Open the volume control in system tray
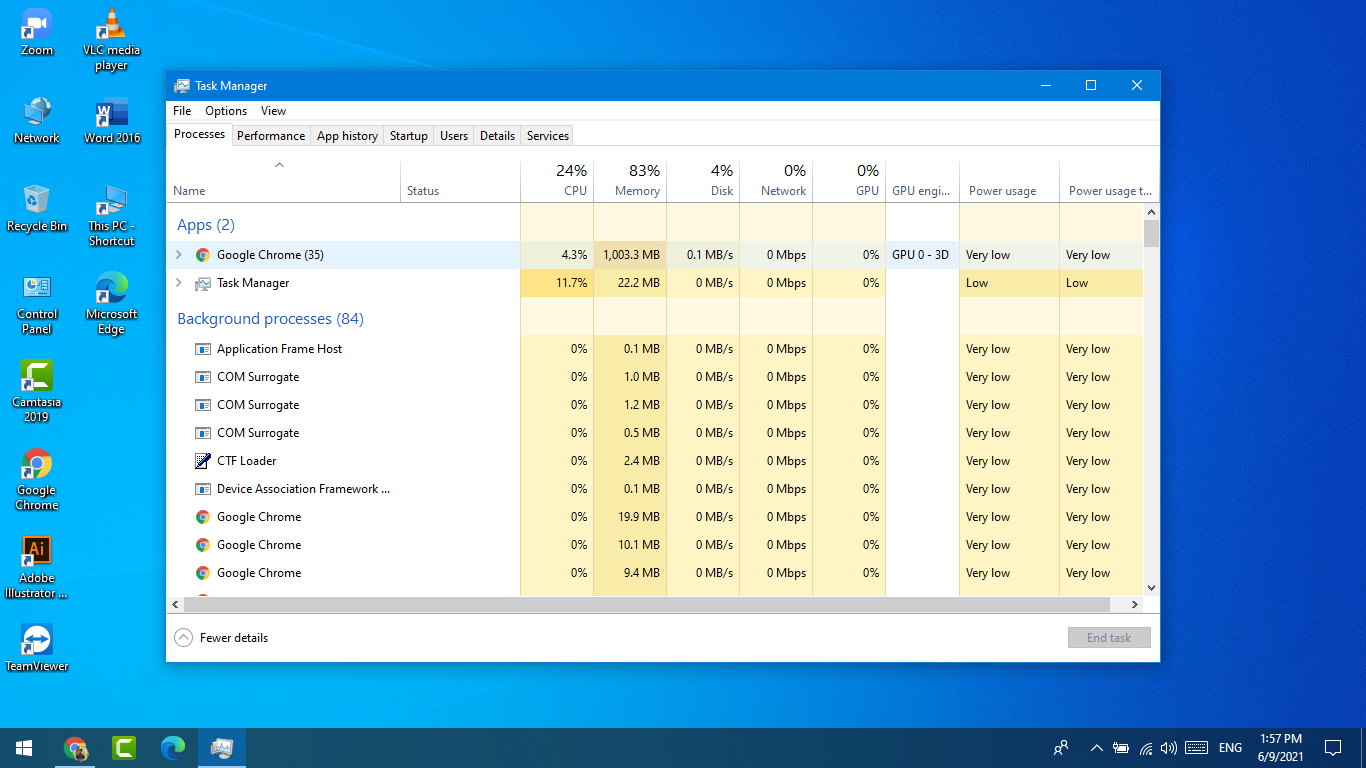 click(1168, 747)
